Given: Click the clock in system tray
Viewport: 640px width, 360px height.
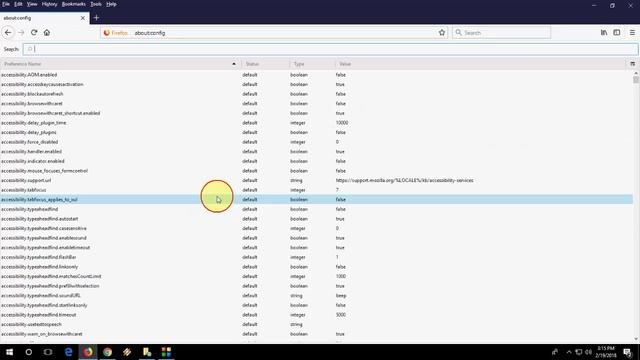Looking at the screenshot, I should click(606, 352).
